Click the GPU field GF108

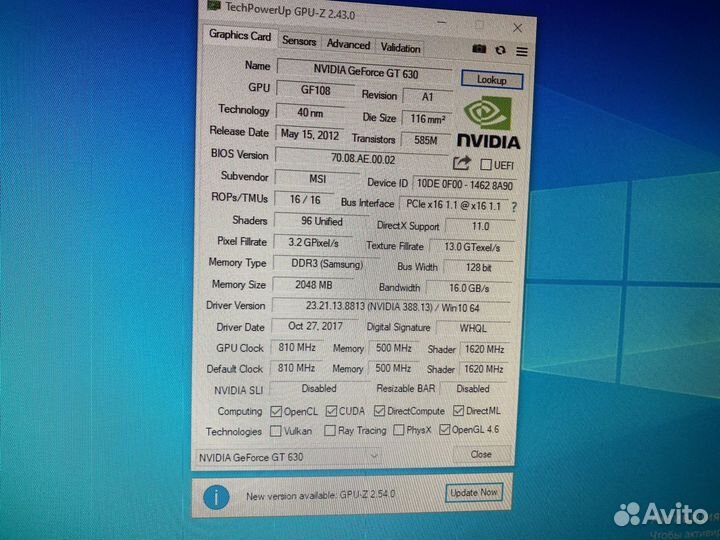point(315,90)
